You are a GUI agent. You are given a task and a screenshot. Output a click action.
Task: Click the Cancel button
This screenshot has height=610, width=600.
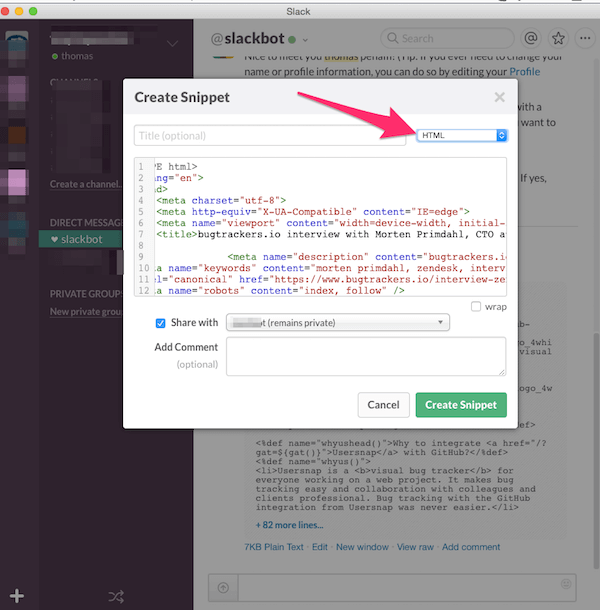pyautogui.click(x=383, y=405)
